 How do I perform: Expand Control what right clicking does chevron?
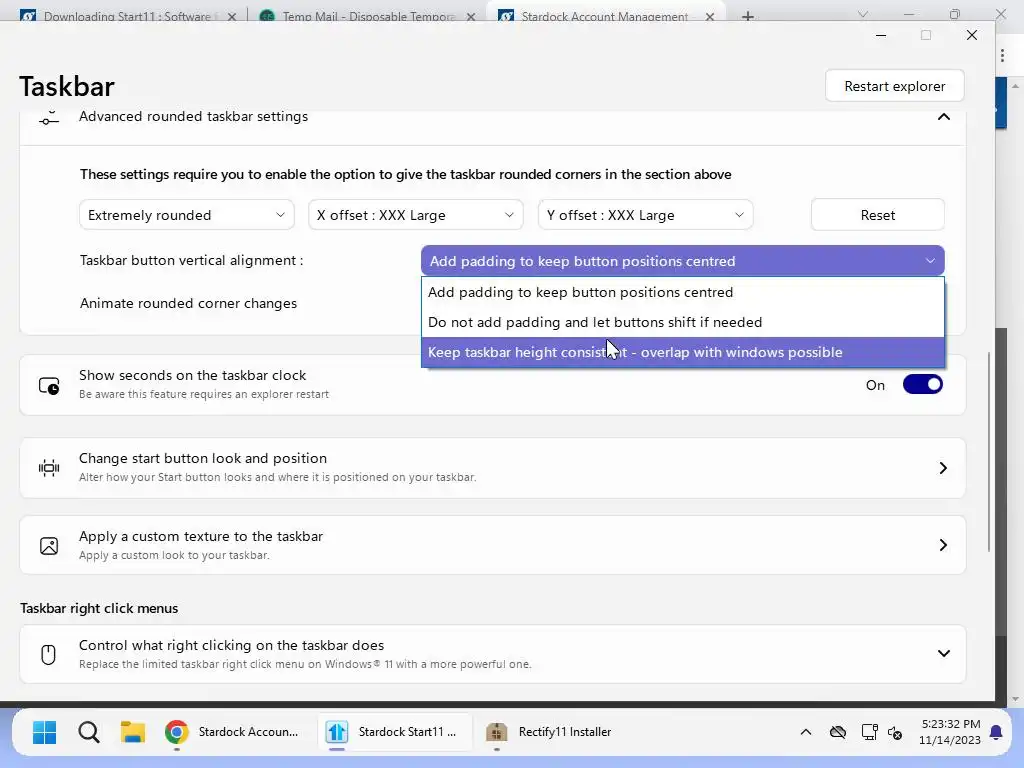click(944, 654)
